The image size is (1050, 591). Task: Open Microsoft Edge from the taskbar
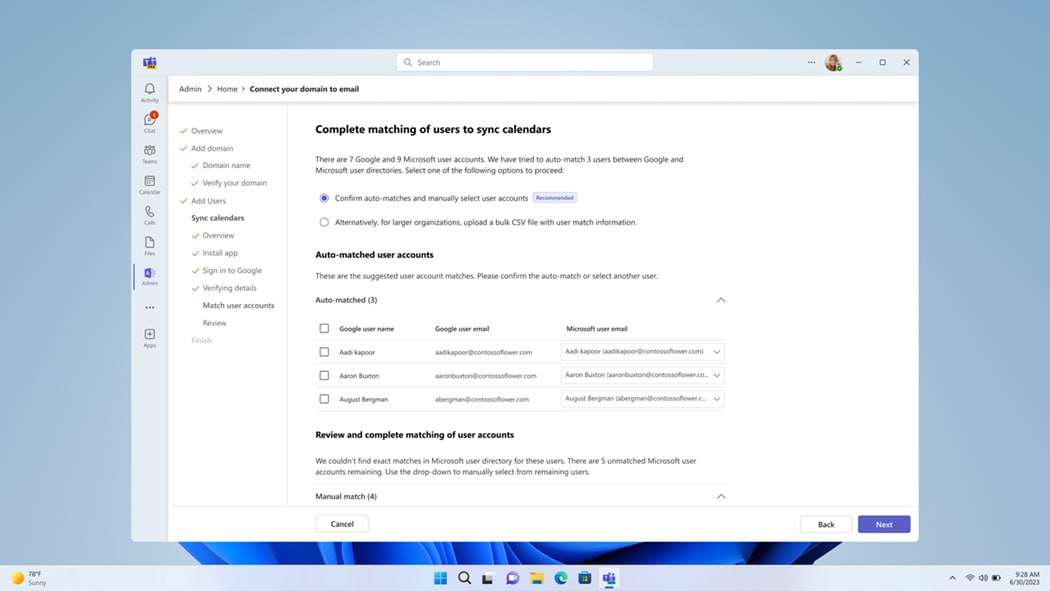(x=560, y=578)
